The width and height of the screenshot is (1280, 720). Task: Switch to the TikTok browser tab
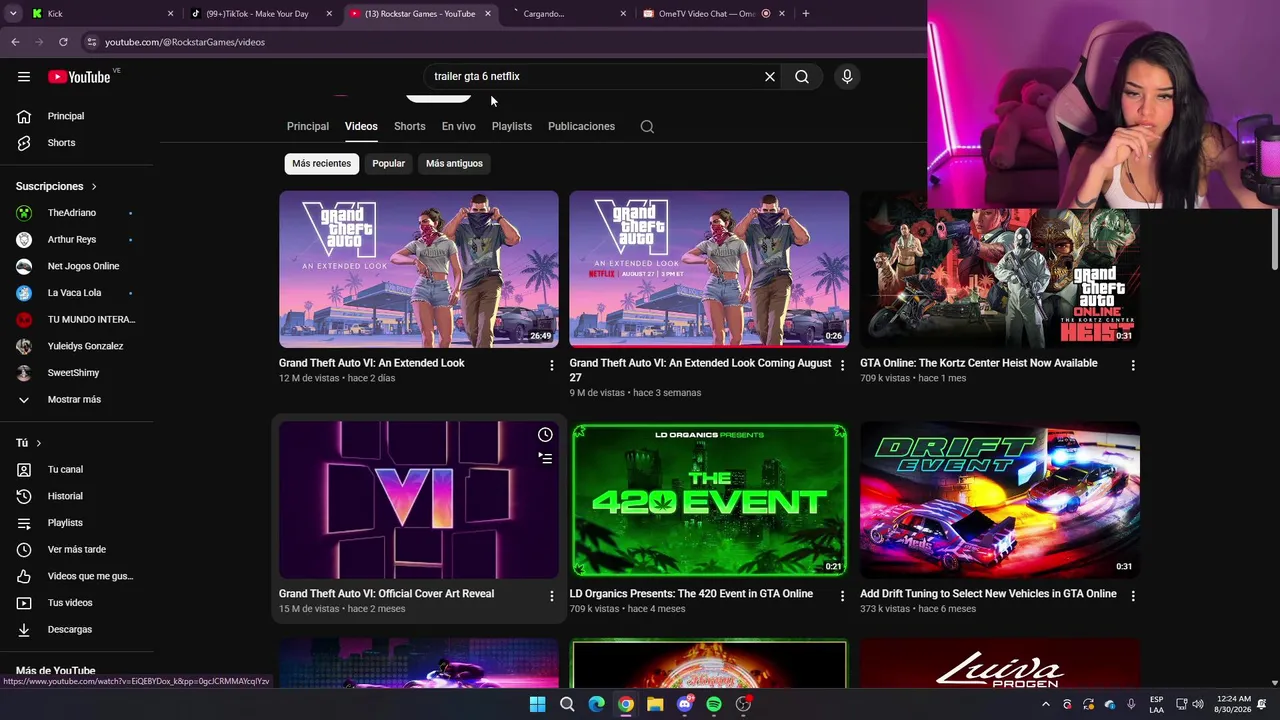(260, 14)
